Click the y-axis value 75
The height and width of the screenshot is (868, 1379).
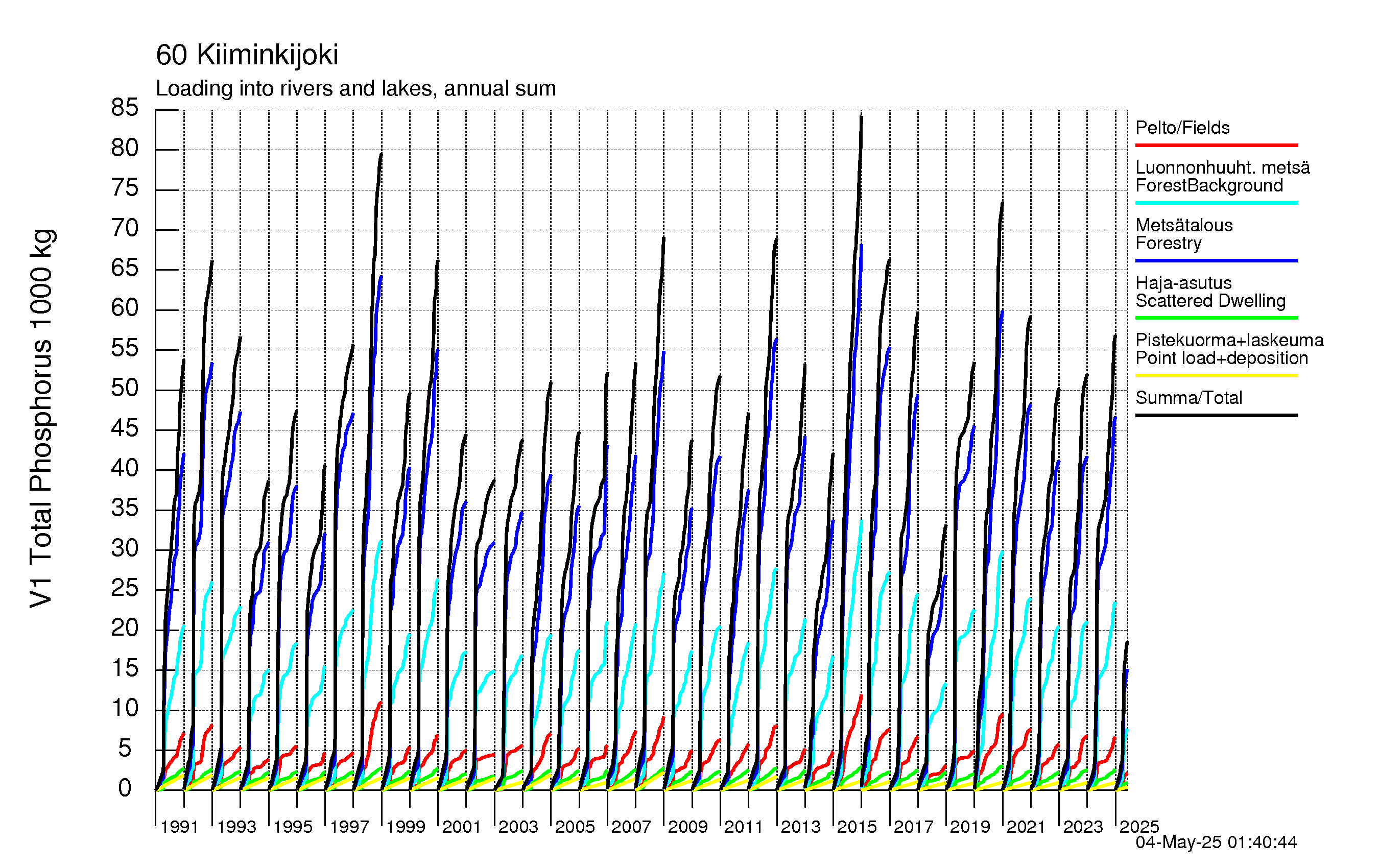click(x=125, y=188)
